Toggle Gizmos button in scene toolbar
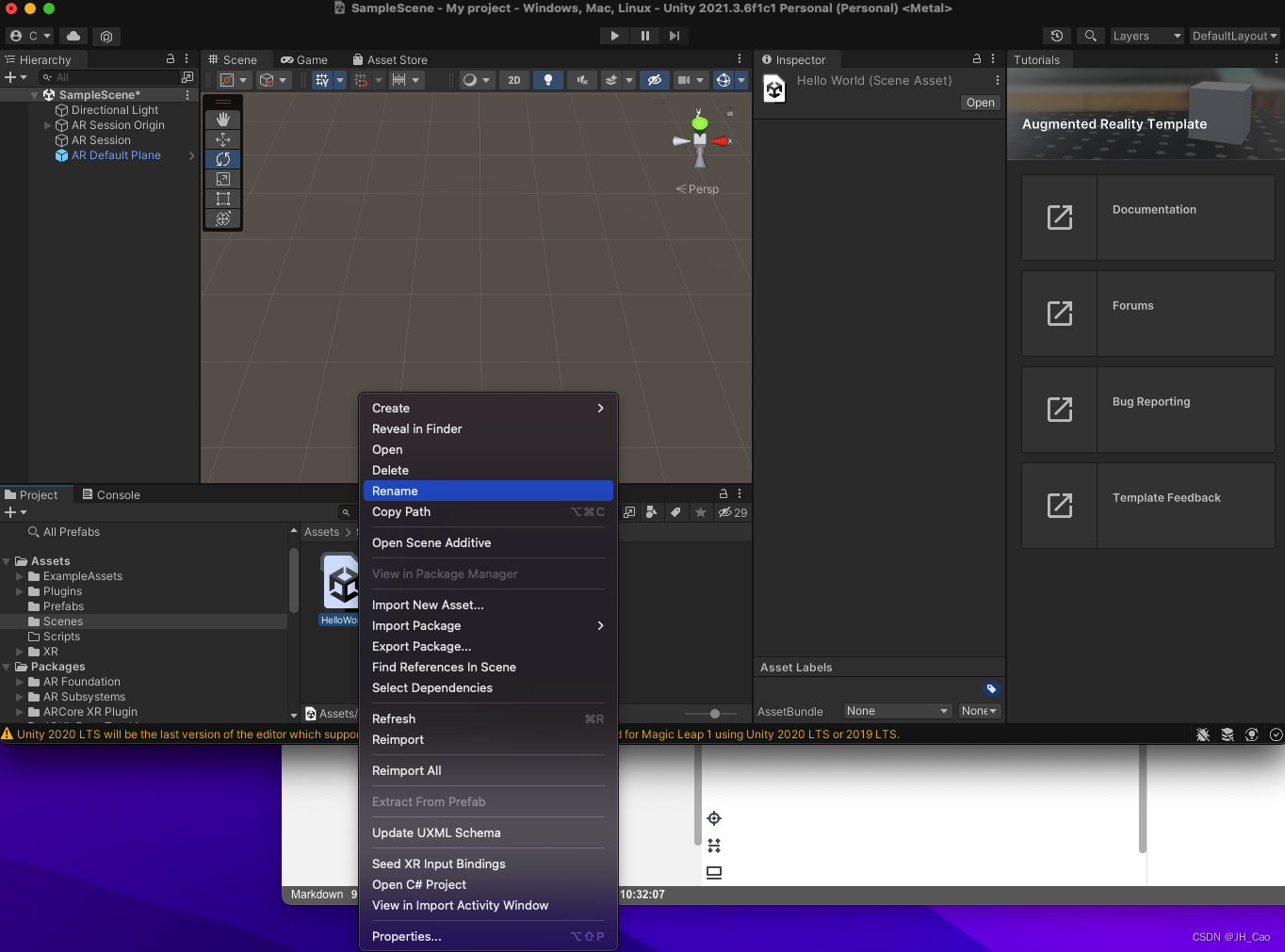The image size is (1285, 952). pos(724,80)
